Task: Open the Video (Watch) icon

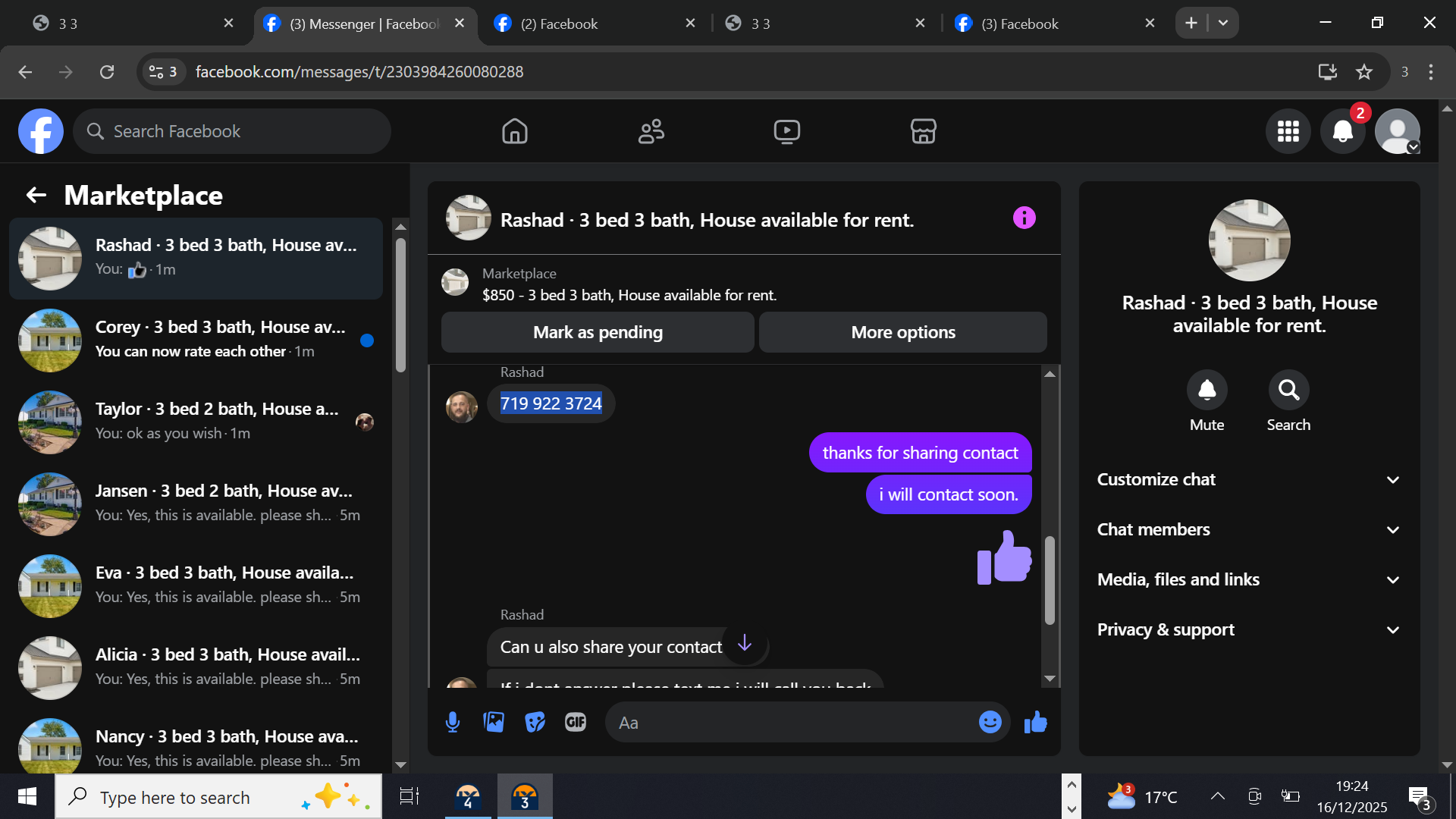Action: pos(787,131)
